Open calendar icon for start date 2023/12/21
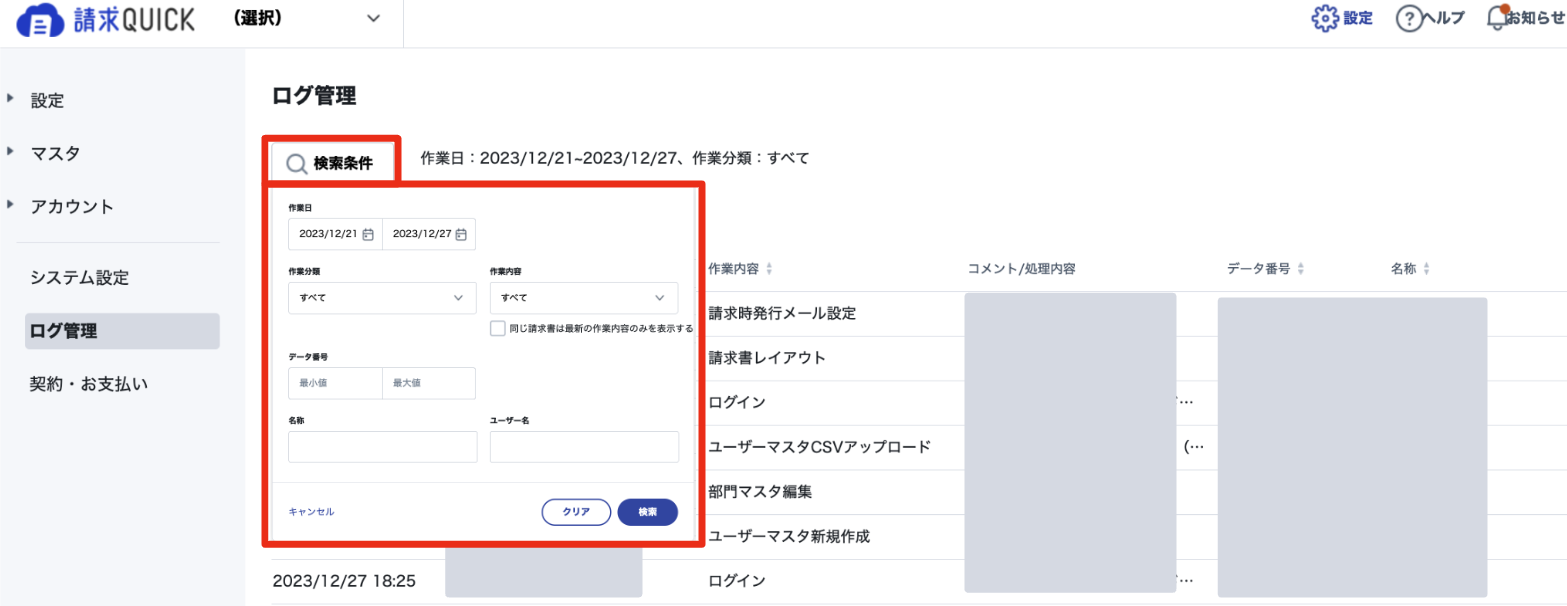This screenshot has width=1567, height=606. click(x=367, y=234)
